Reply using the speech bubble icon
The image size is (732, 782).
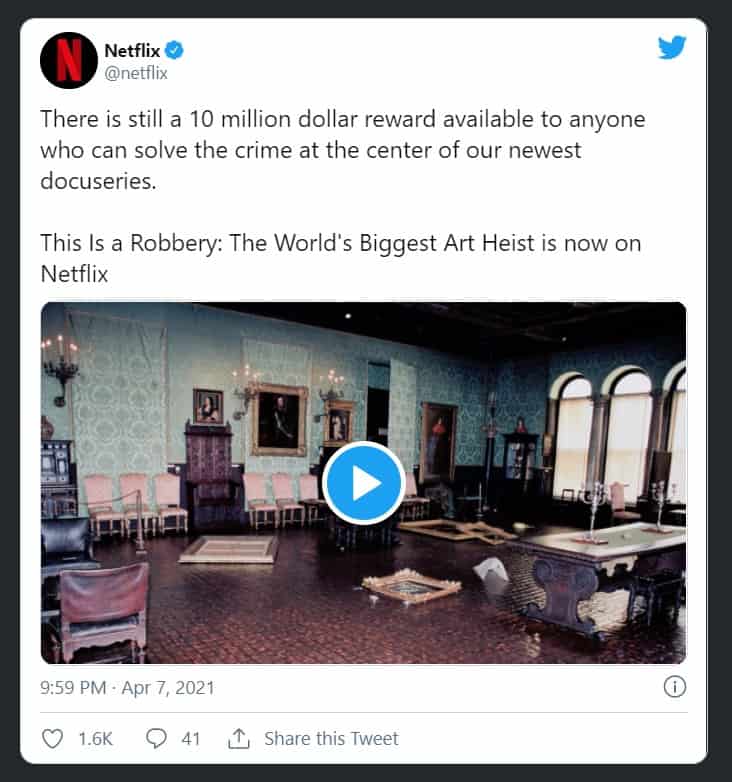(156, 739)
